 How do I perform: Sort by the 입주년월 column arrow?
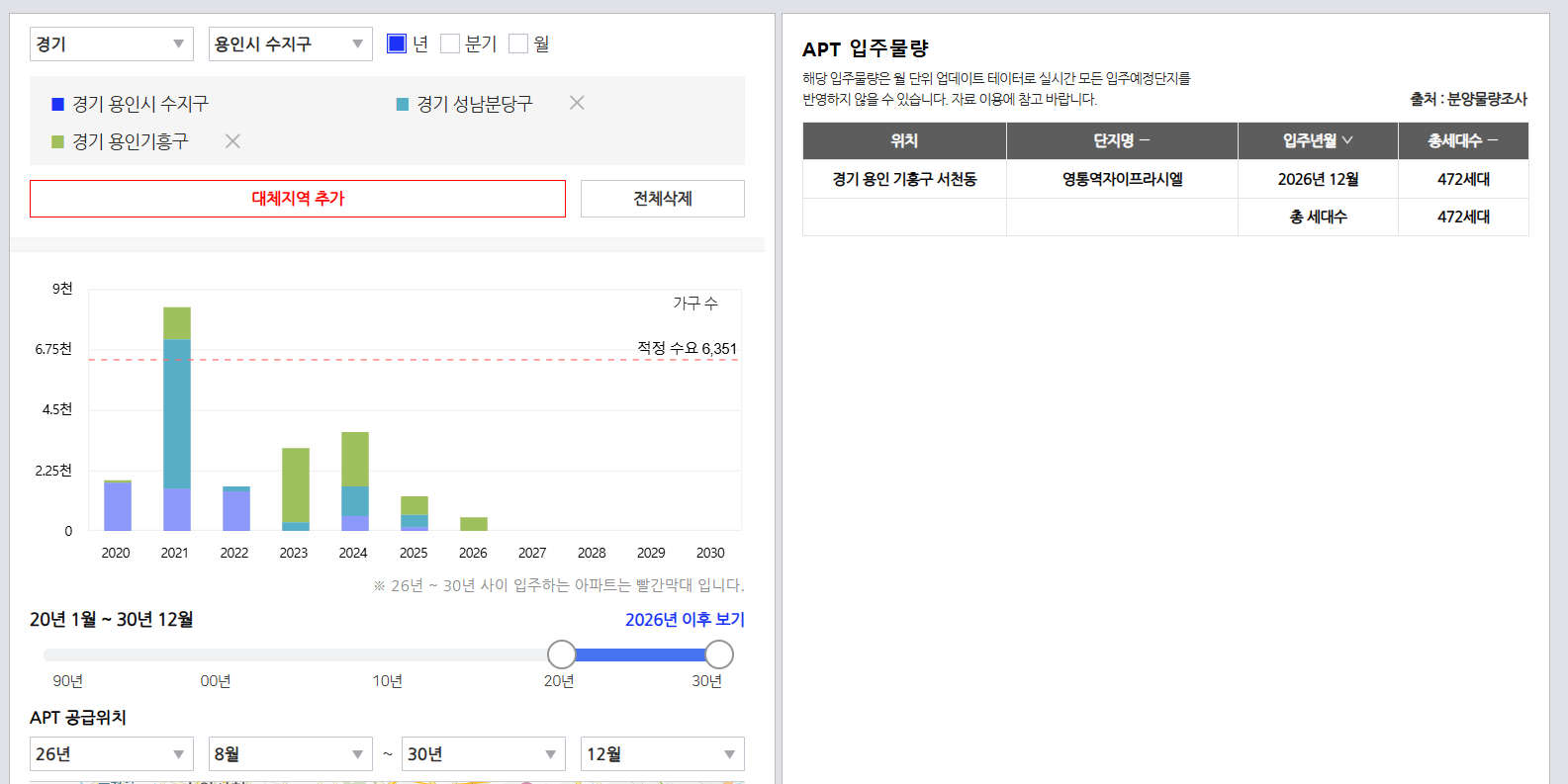coord(1347,140)
